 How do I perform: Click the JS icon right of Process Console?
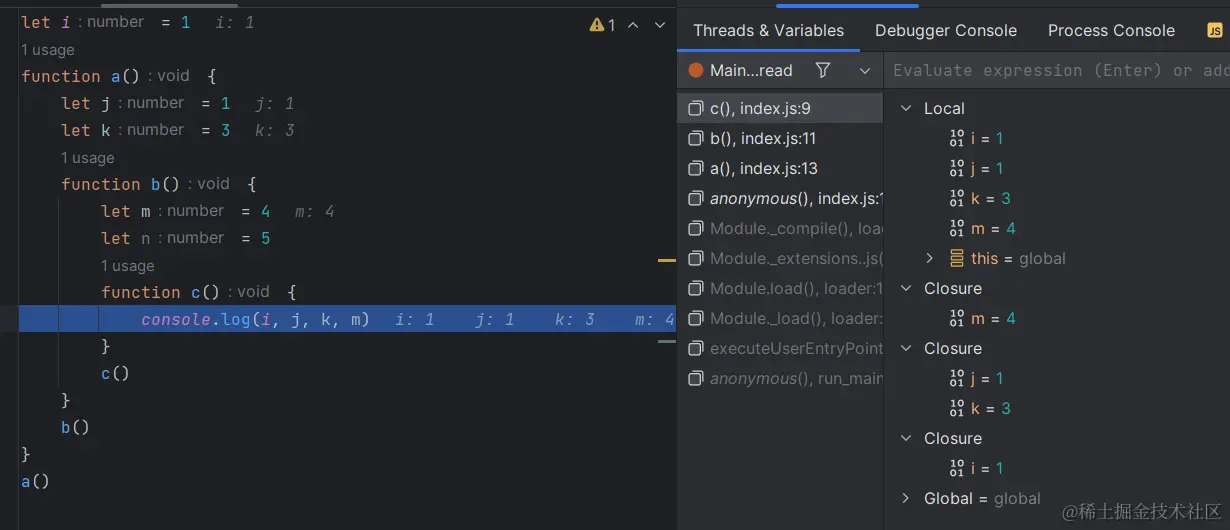click(1215, 31)
